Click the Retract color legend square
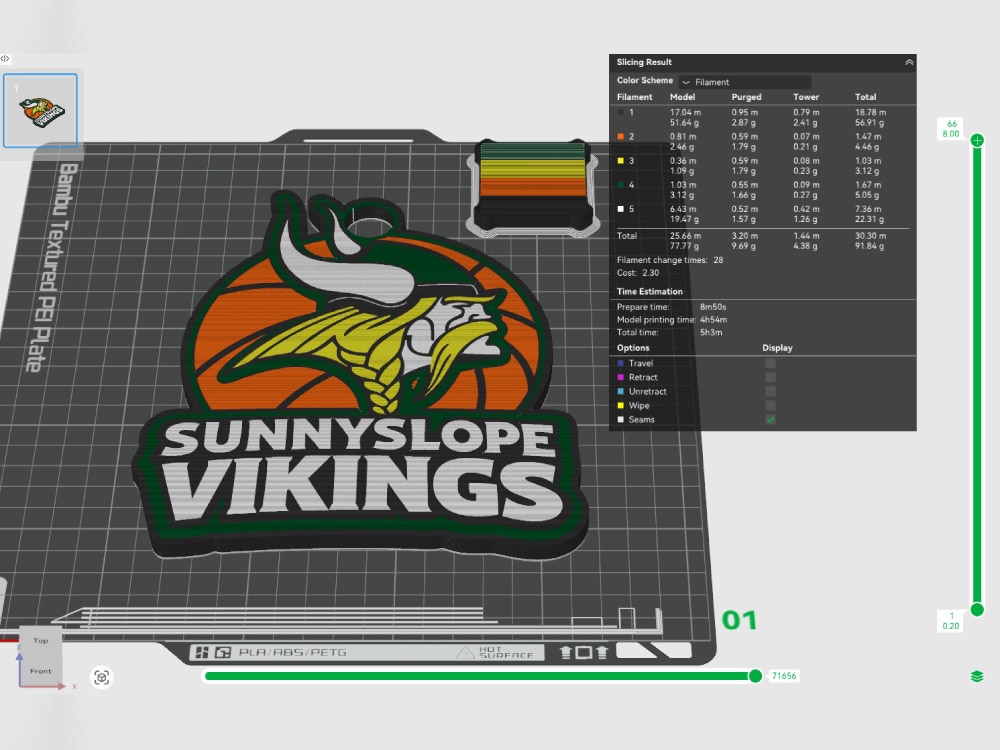This screenshot has width=1000, height=750. pyautogui.click(x=621, y=377)
